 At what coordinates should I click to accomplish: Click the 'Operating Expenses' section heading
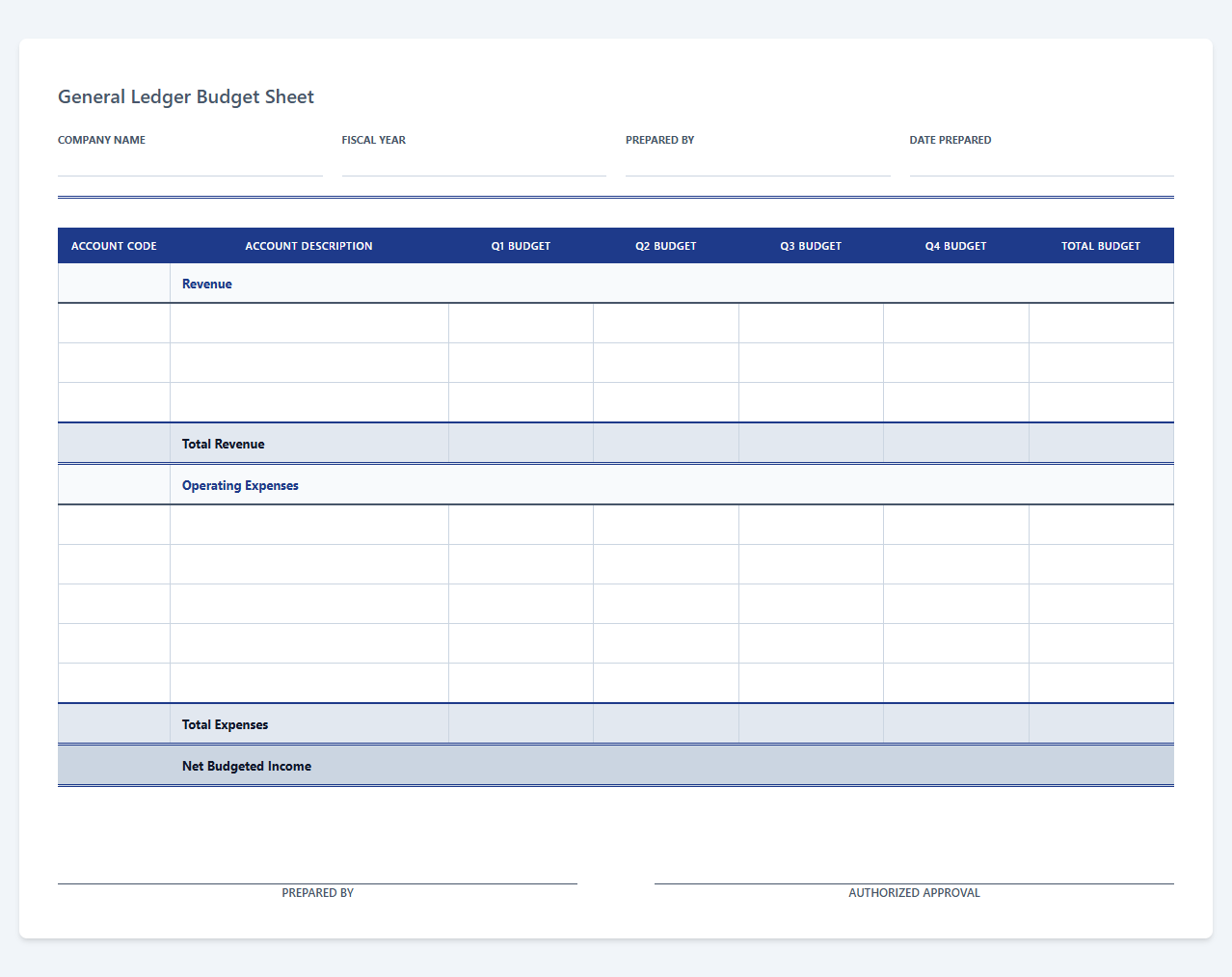240,485
